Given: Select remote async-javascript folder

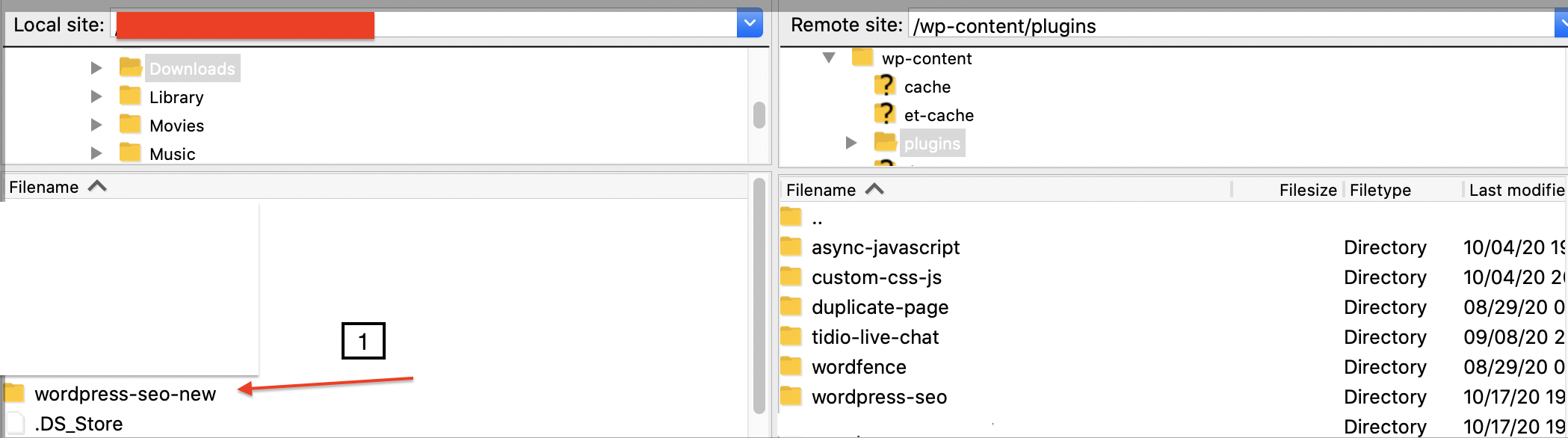Looking at the screenshot, I should [886, 247].
